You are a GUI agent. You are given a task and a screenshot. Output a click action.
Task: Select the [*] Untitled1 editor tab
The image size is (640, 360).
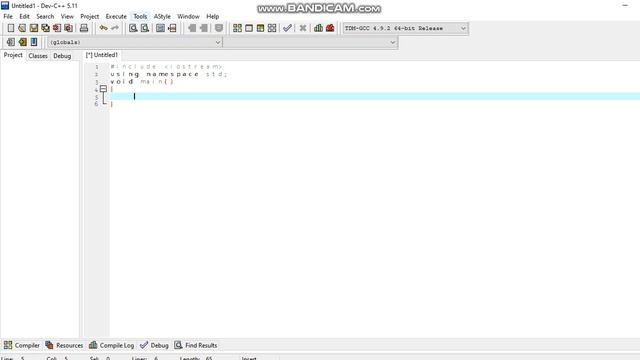102,55
